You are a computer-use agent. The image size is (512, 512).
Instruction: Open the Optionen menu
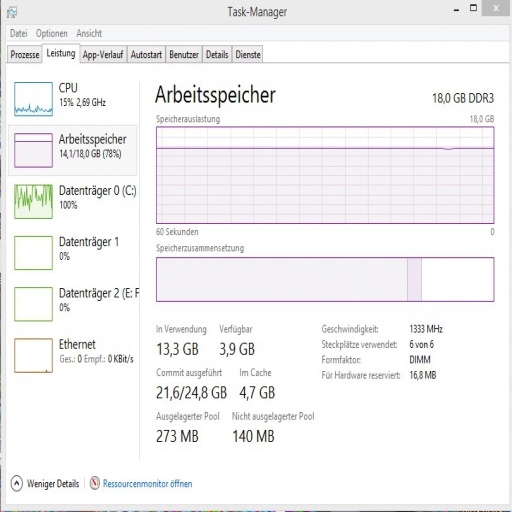click(52, 33)
